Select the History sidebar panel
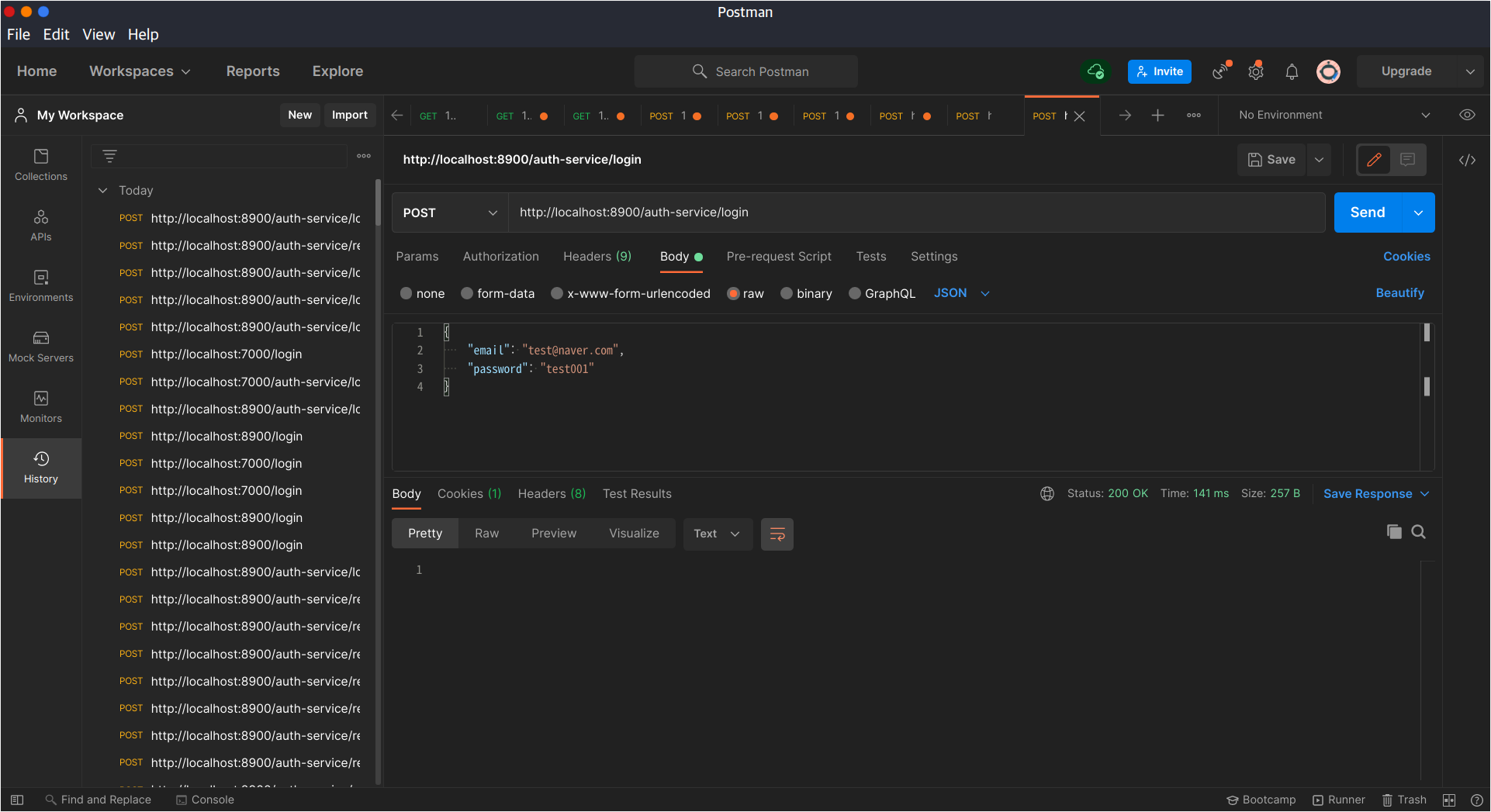 [x=41, y=468]
